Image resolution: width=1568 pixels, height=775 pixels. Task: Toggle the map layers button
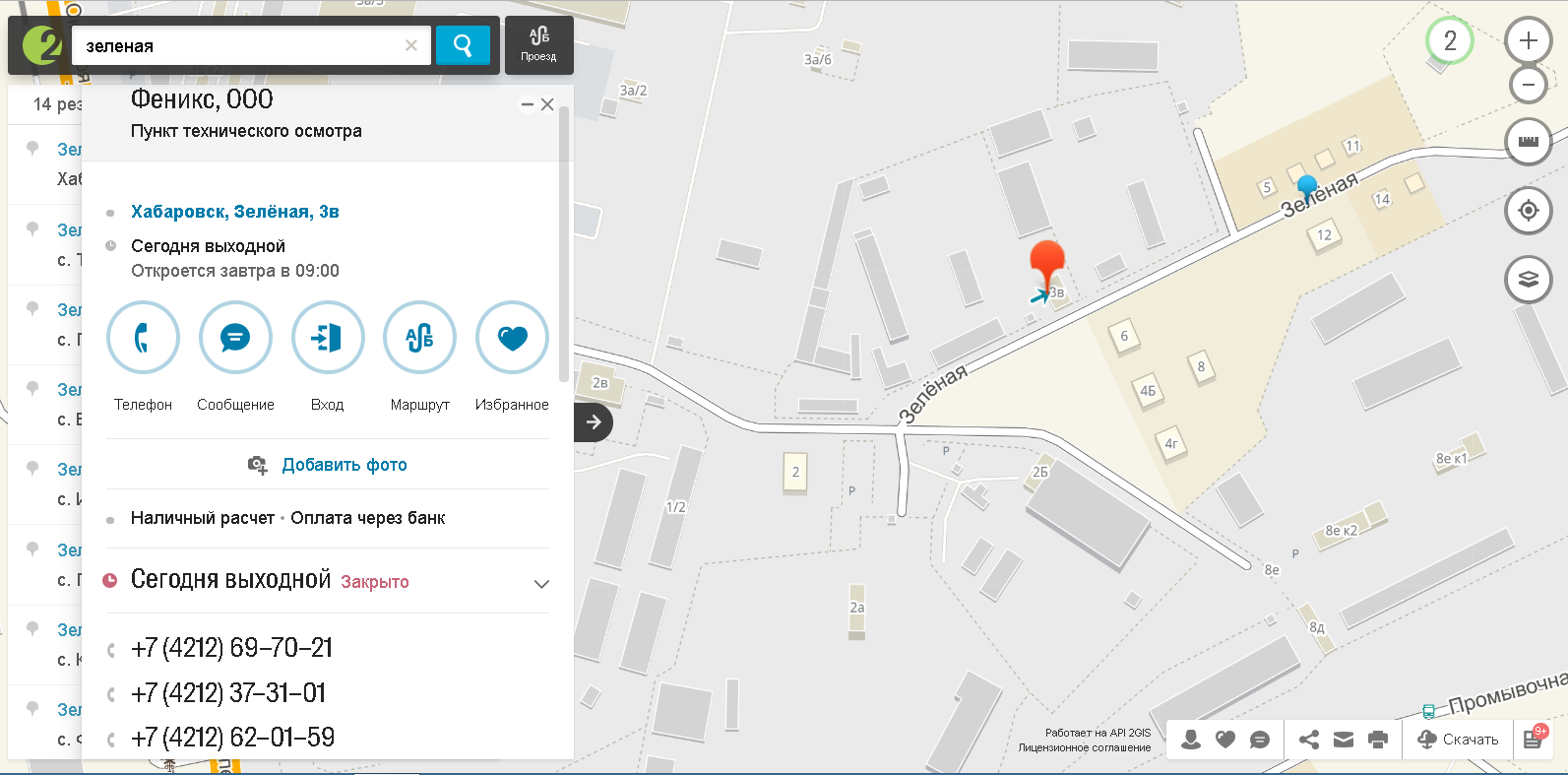[1528, 280]
